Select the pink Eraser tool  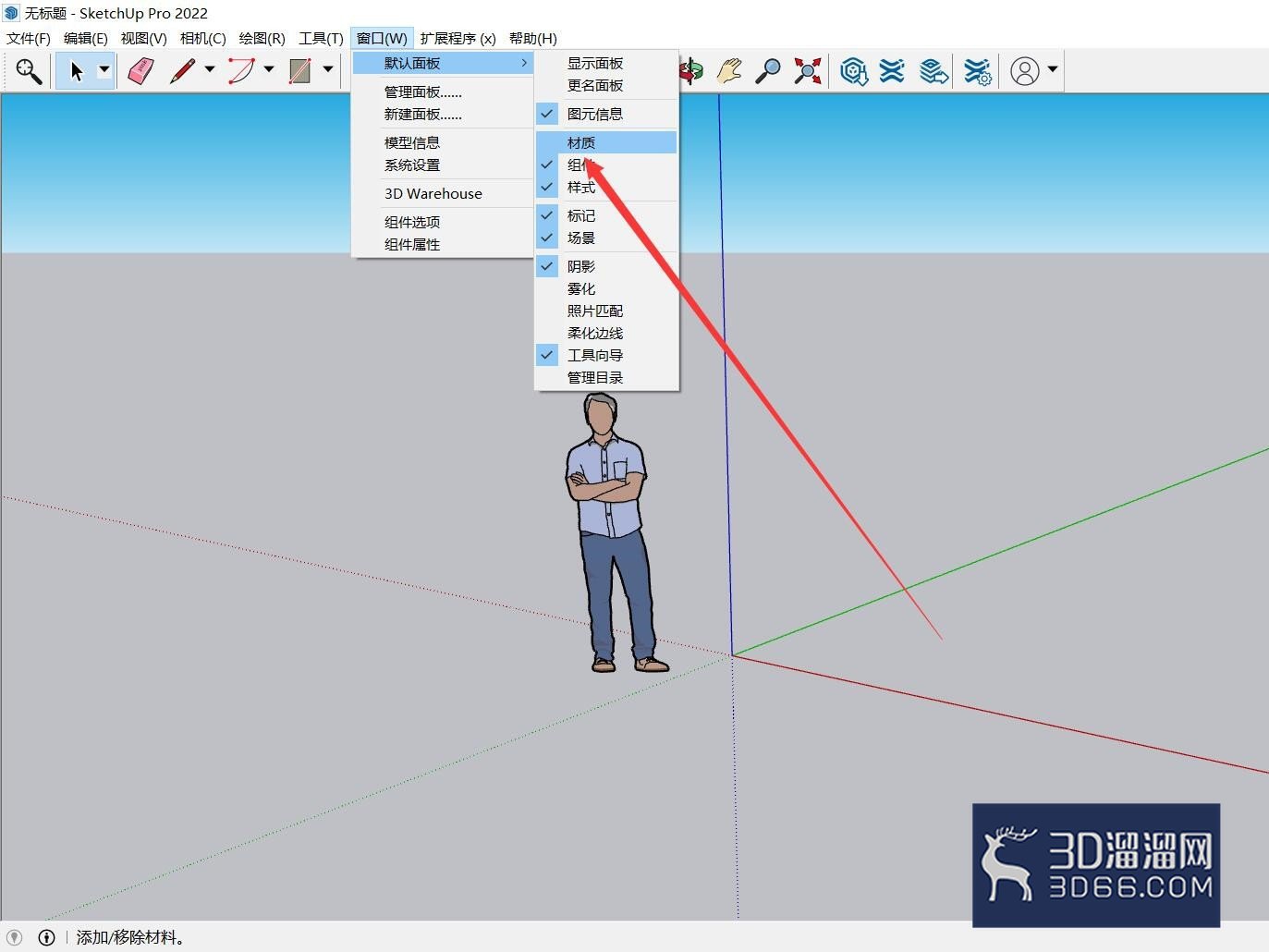(x=140, y=70)
